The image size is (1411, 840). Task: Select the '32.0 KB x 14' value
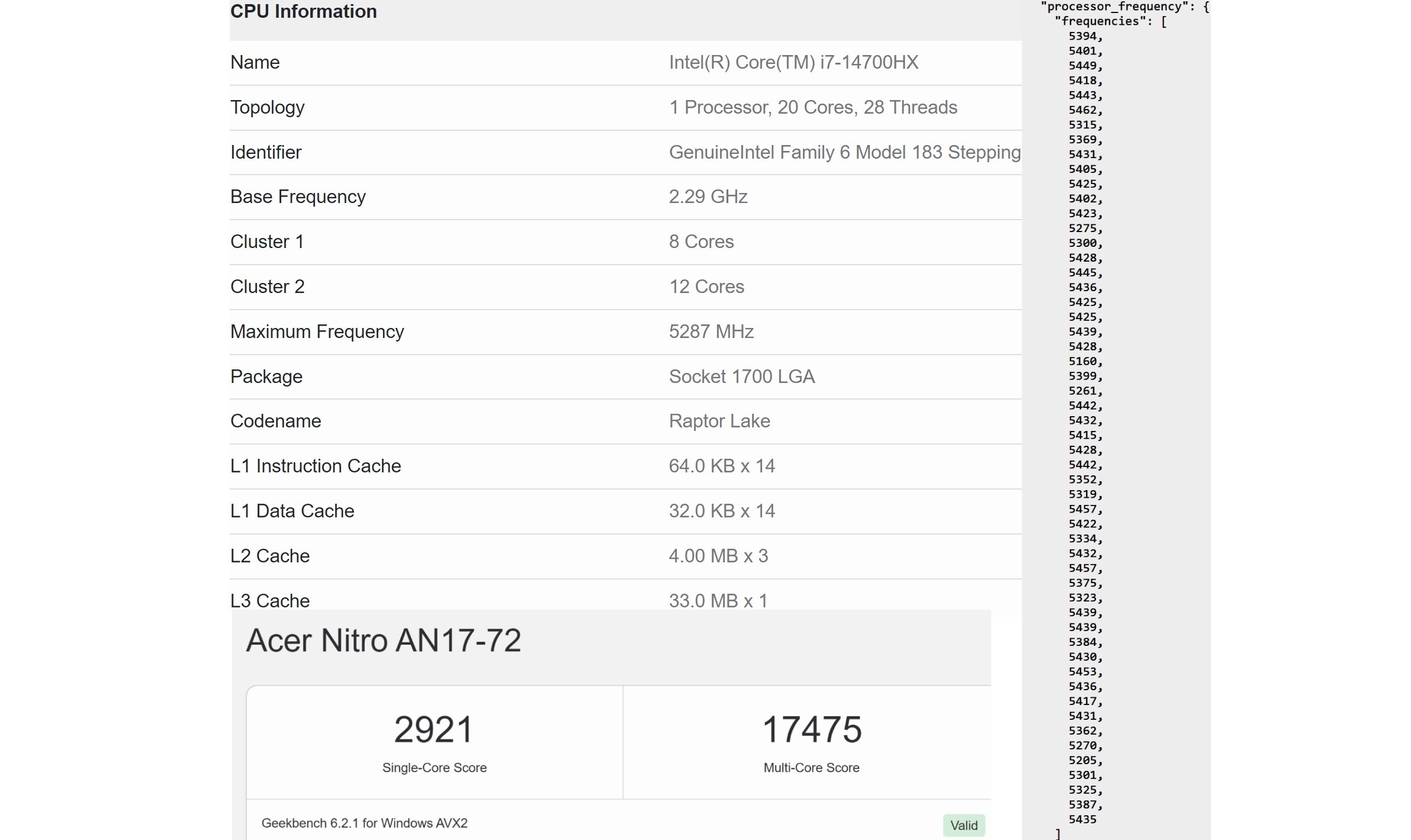[x=722, y=511]
